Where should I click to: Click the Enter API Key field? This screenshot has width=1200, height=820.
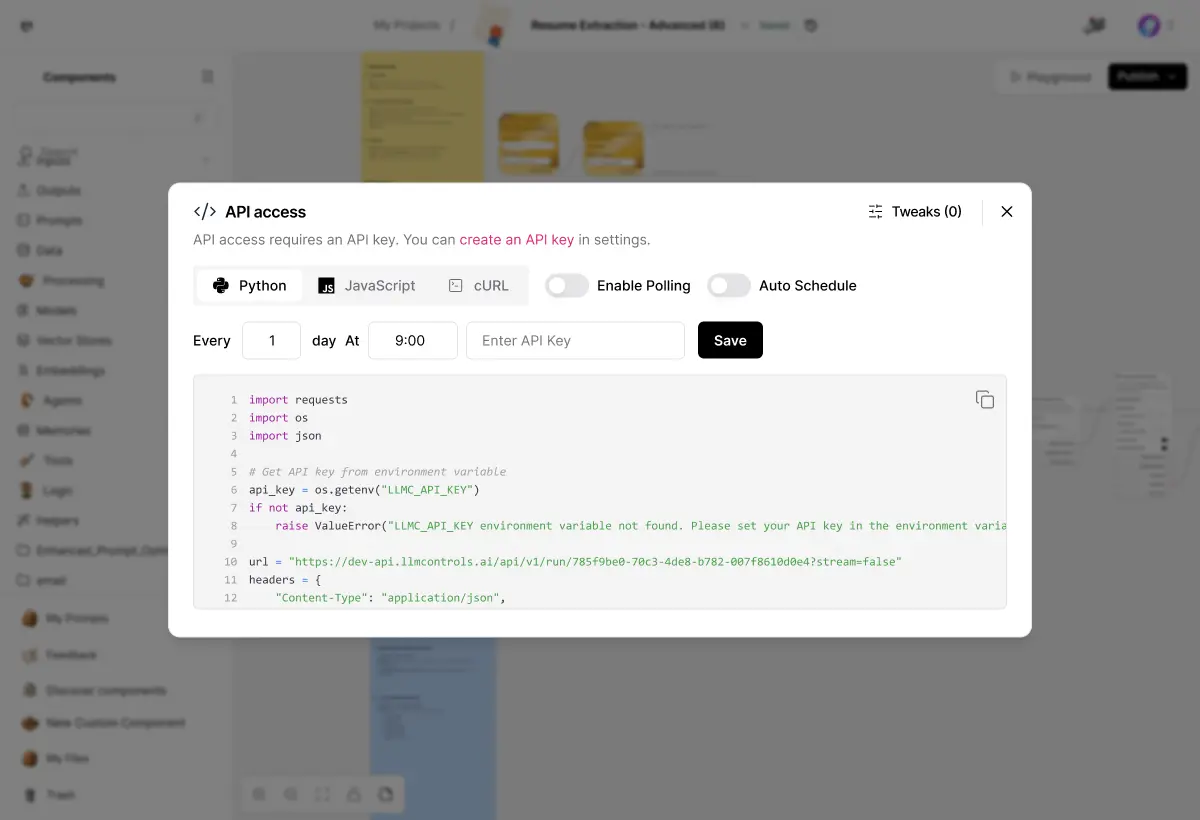tap(575, 340)
